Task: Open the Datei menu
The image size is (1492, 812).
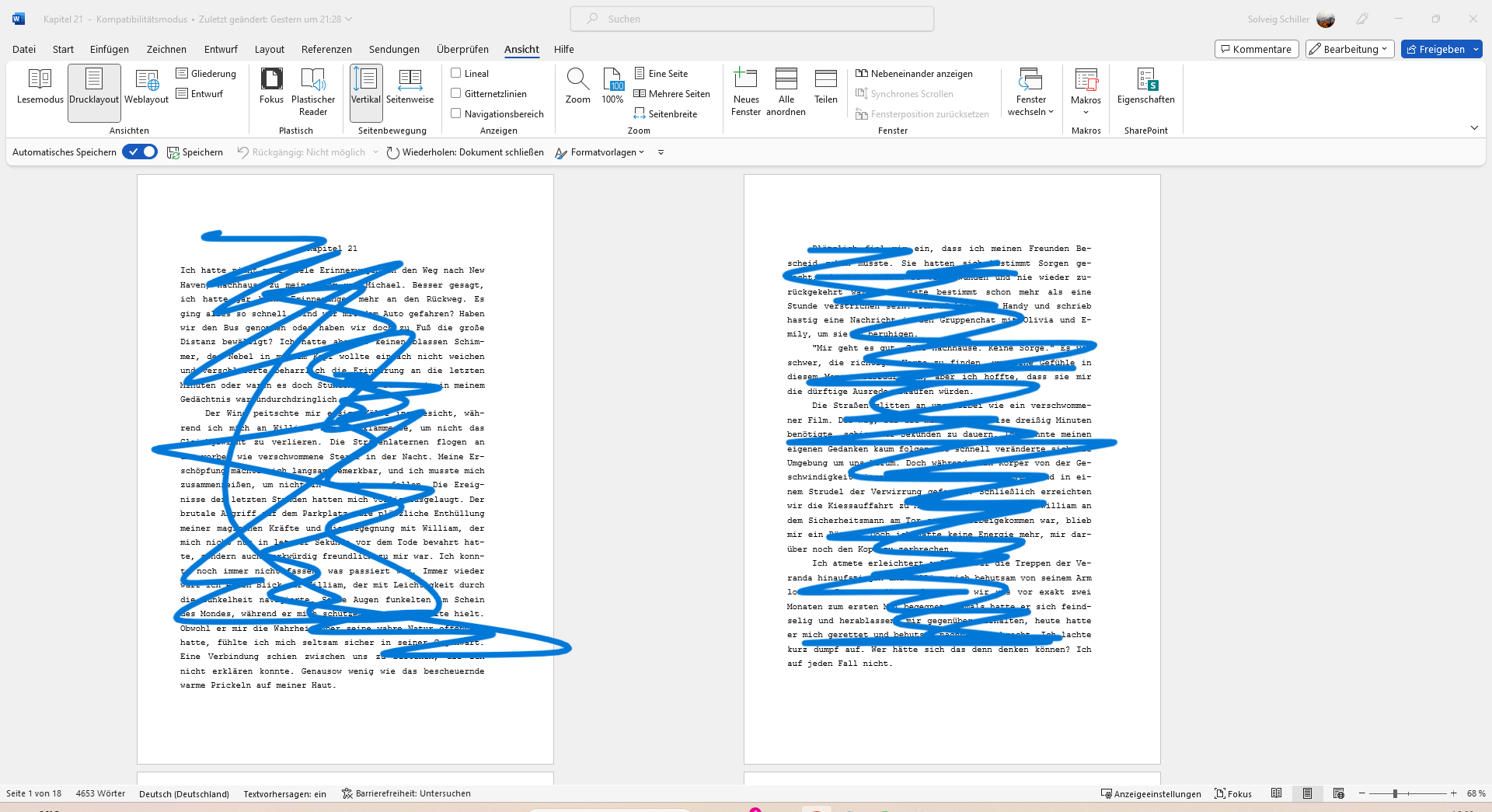Action: point(24,49)
